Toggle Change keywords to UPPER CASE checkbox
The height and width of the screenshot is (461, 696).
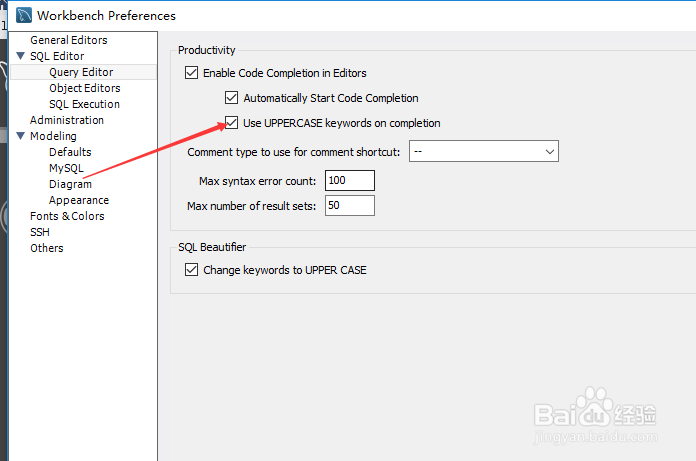pyautogui.click(x=191, y=269)
